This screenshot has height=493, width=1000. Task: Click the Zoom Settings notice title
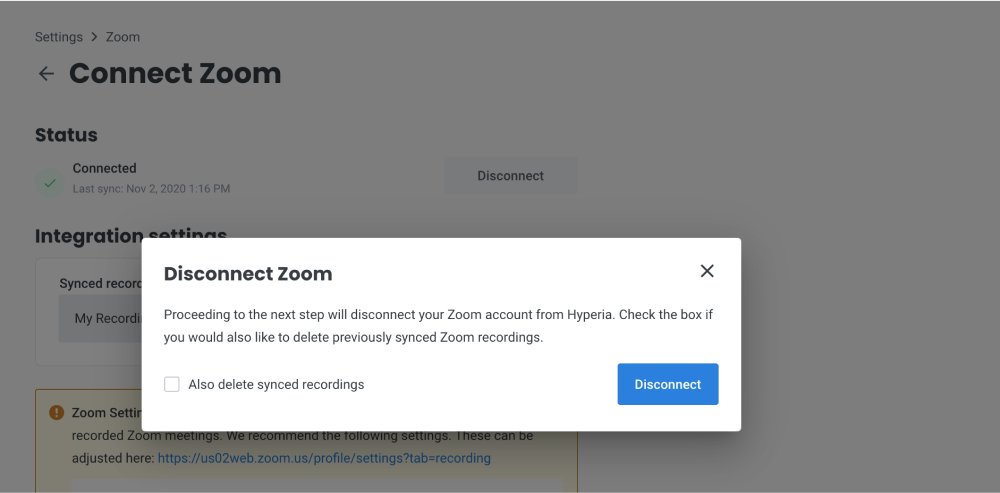pyautogui.click(x=107, y=413)
